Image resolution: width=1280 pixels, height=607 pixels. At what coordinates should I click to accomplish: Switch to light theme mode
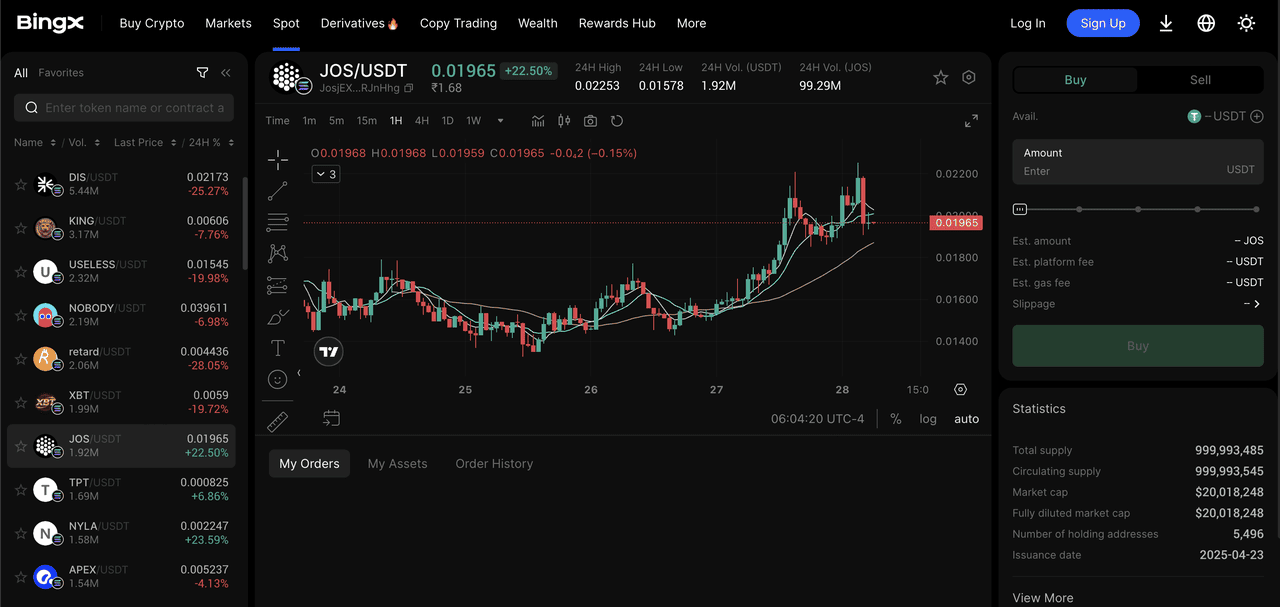[1246, 23]
